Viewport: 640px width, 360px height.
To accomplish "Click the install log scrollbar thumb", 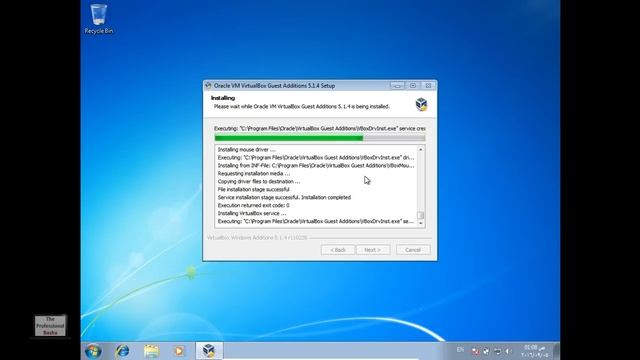I will point(421,215).
